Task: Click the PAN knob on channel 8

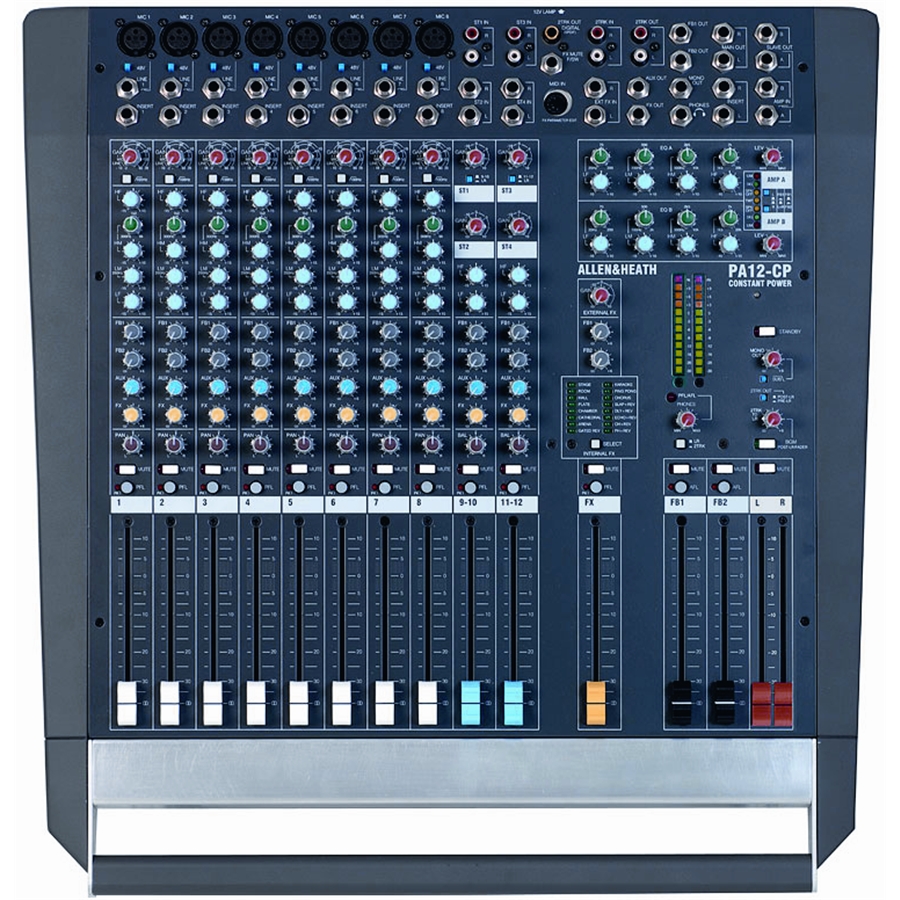Action: 431,444
